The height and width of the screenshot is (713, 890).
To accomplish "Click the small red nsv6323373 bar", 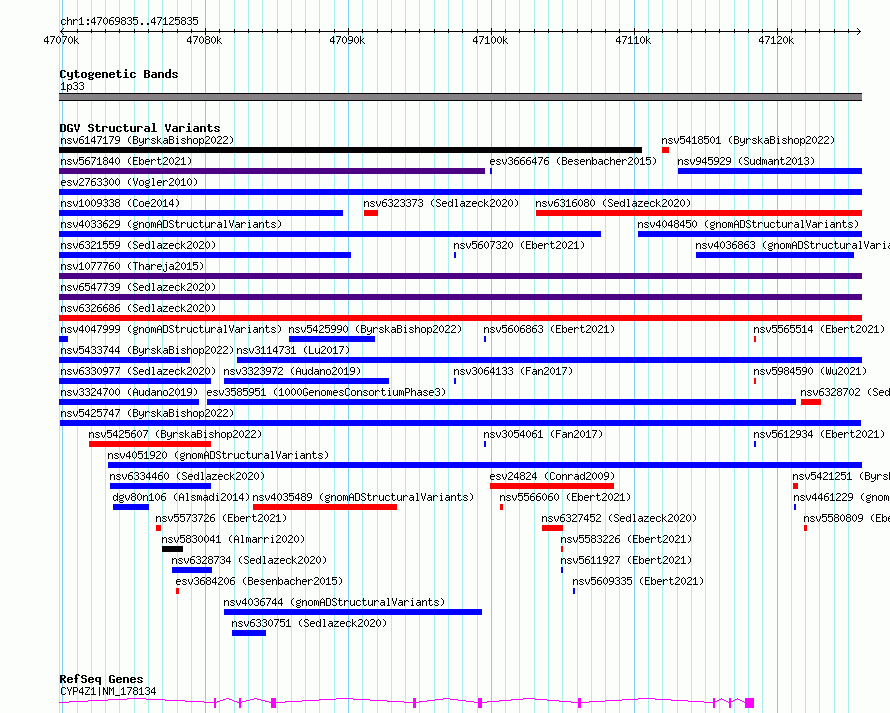I will 371,213.
